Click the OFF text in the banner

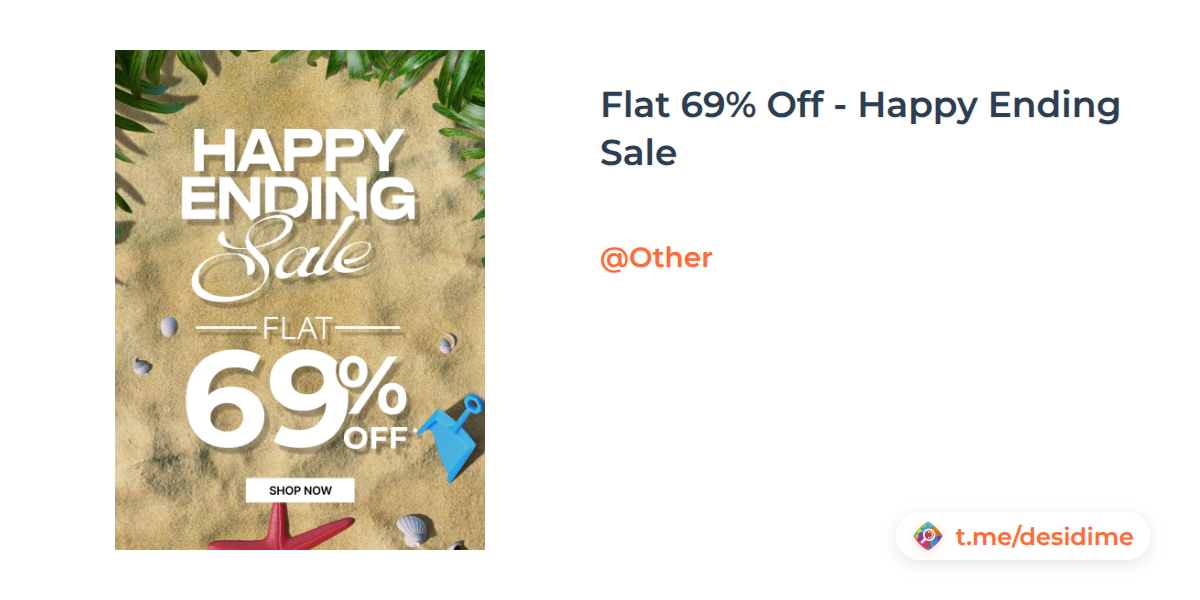375,438
